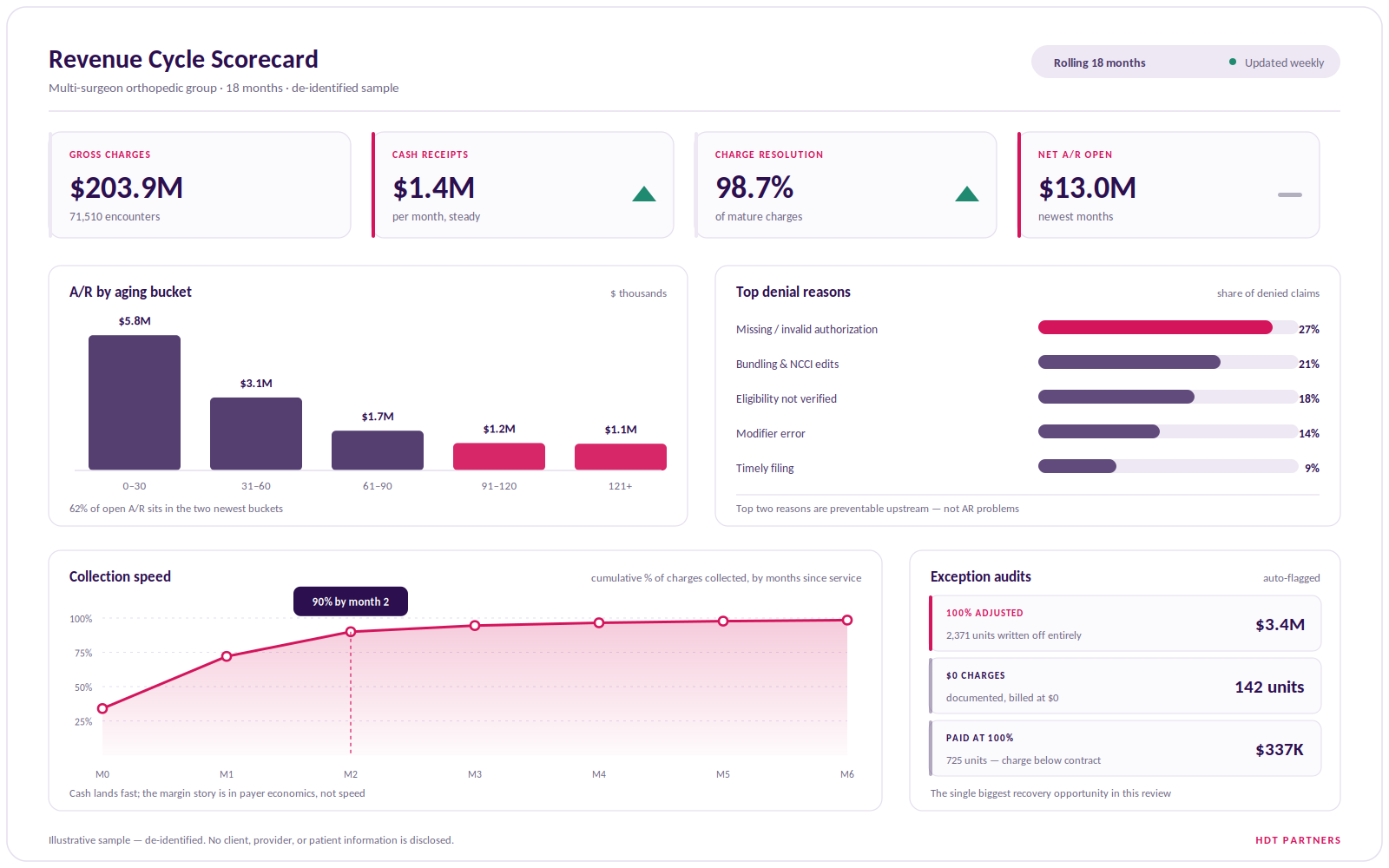
Task: Click the M4 data point on collection curve
Action: (599, 623)
